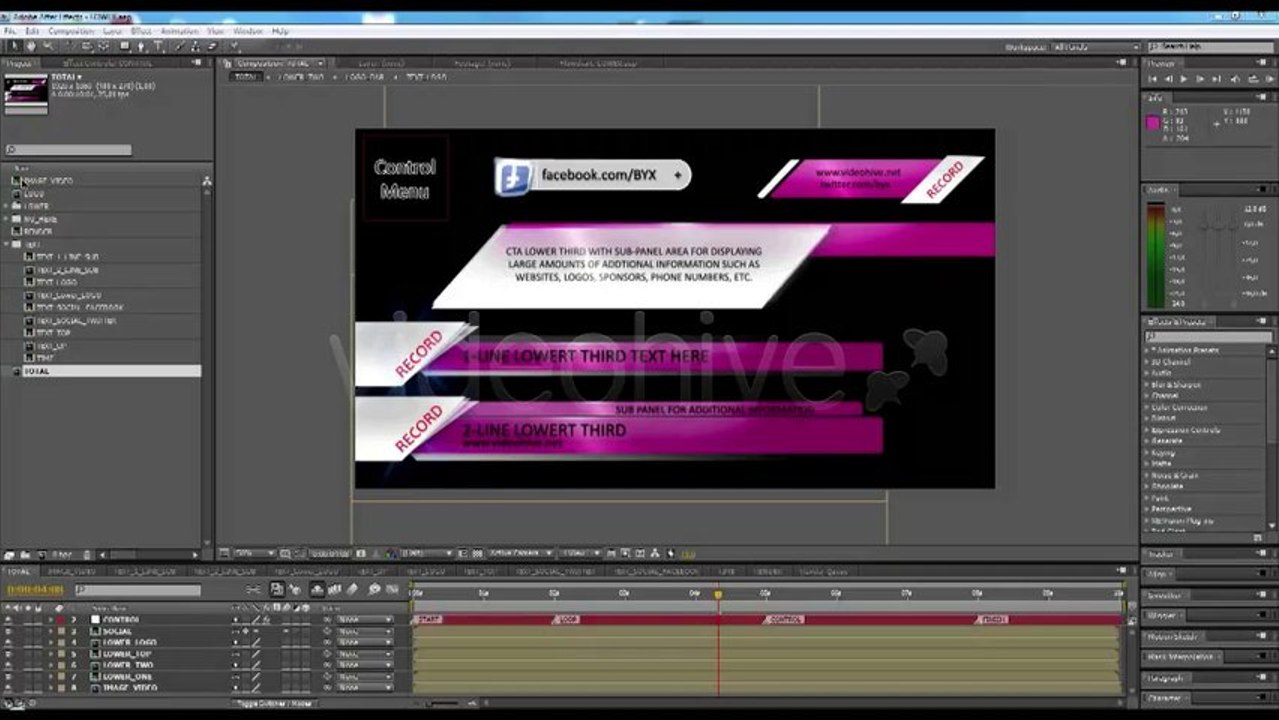The image size is (1279, 720).
Task: Open the File menu
Action: 10,31
